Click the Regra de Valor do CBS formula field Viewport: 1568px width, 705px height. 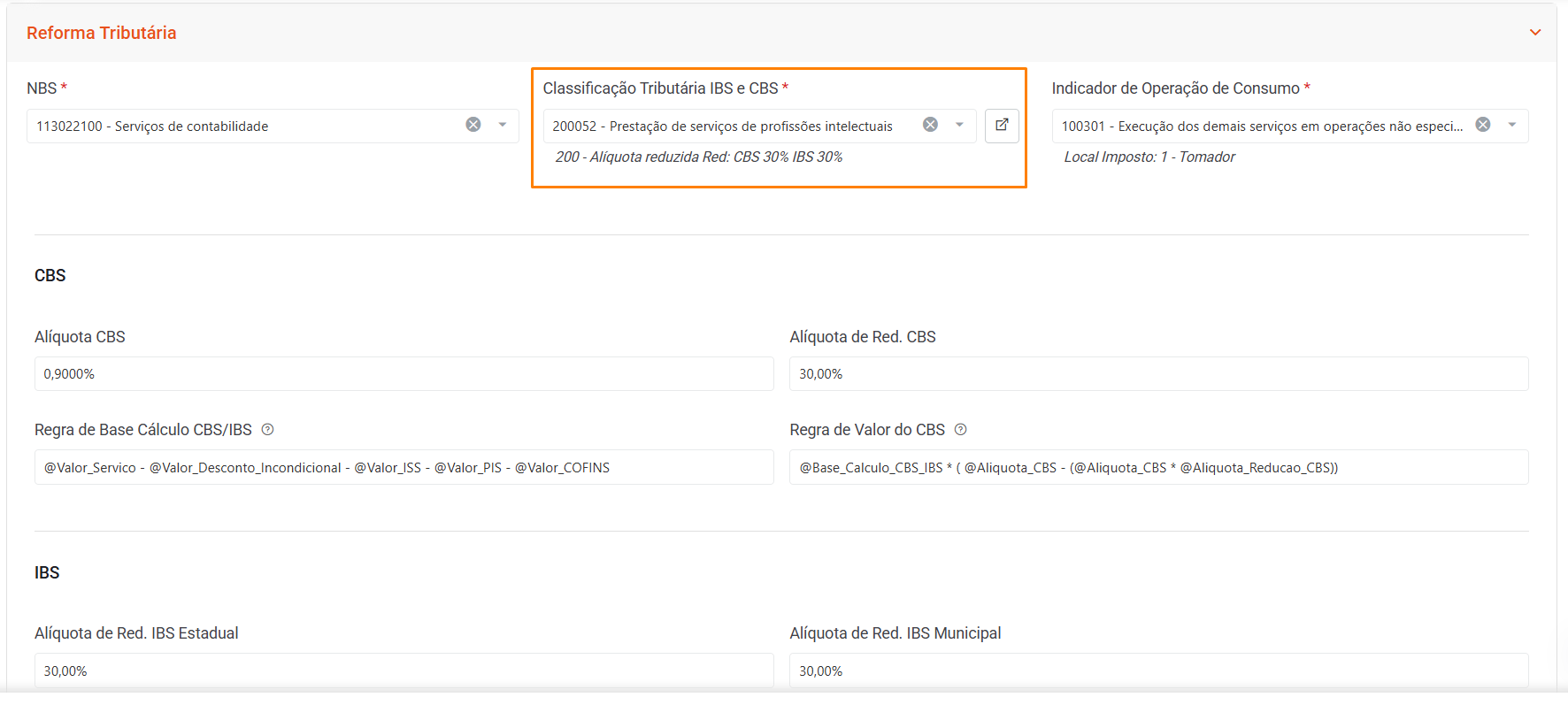coord(1159,467)
